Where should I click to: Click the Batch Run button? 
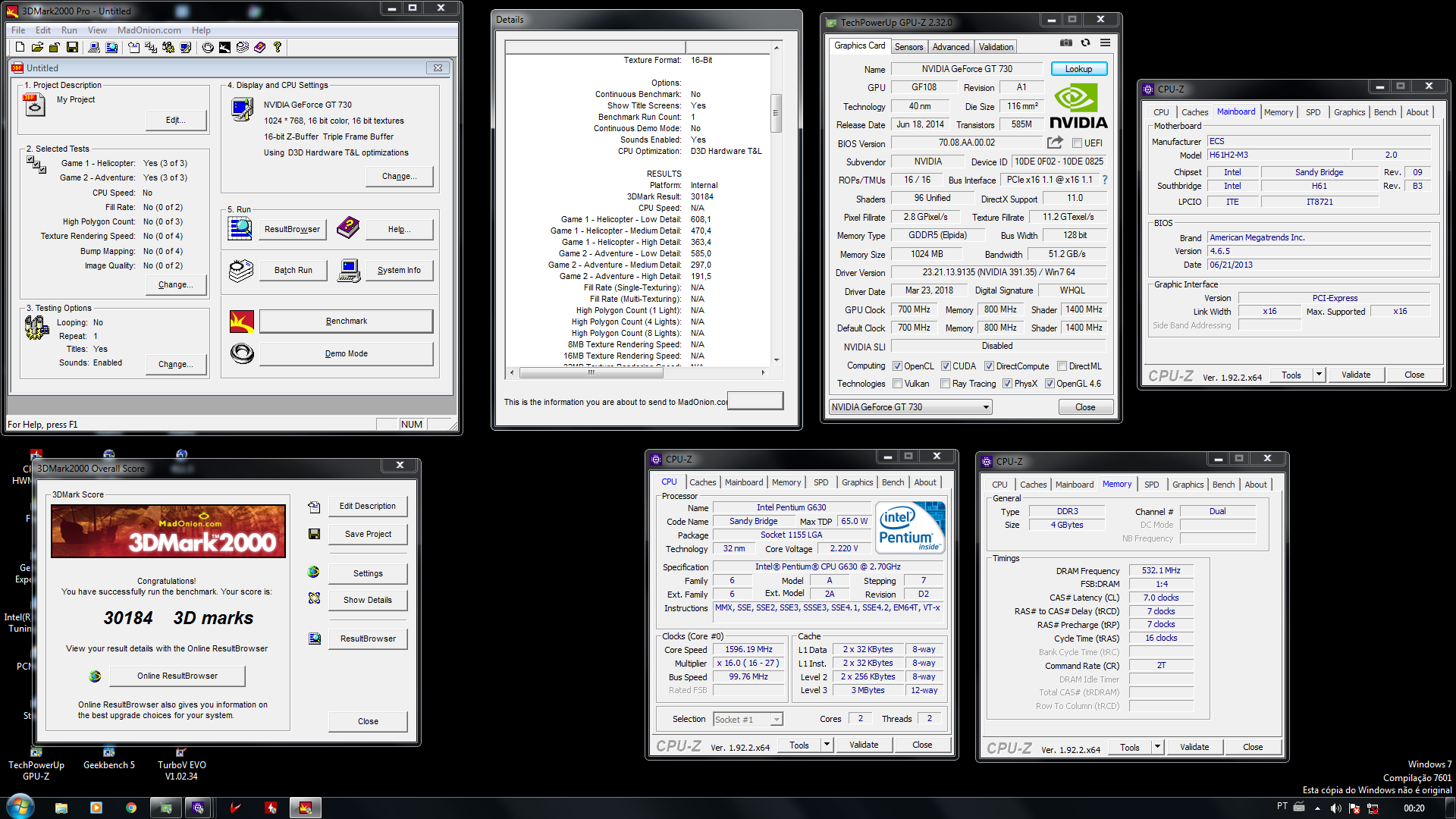(293, 271)
